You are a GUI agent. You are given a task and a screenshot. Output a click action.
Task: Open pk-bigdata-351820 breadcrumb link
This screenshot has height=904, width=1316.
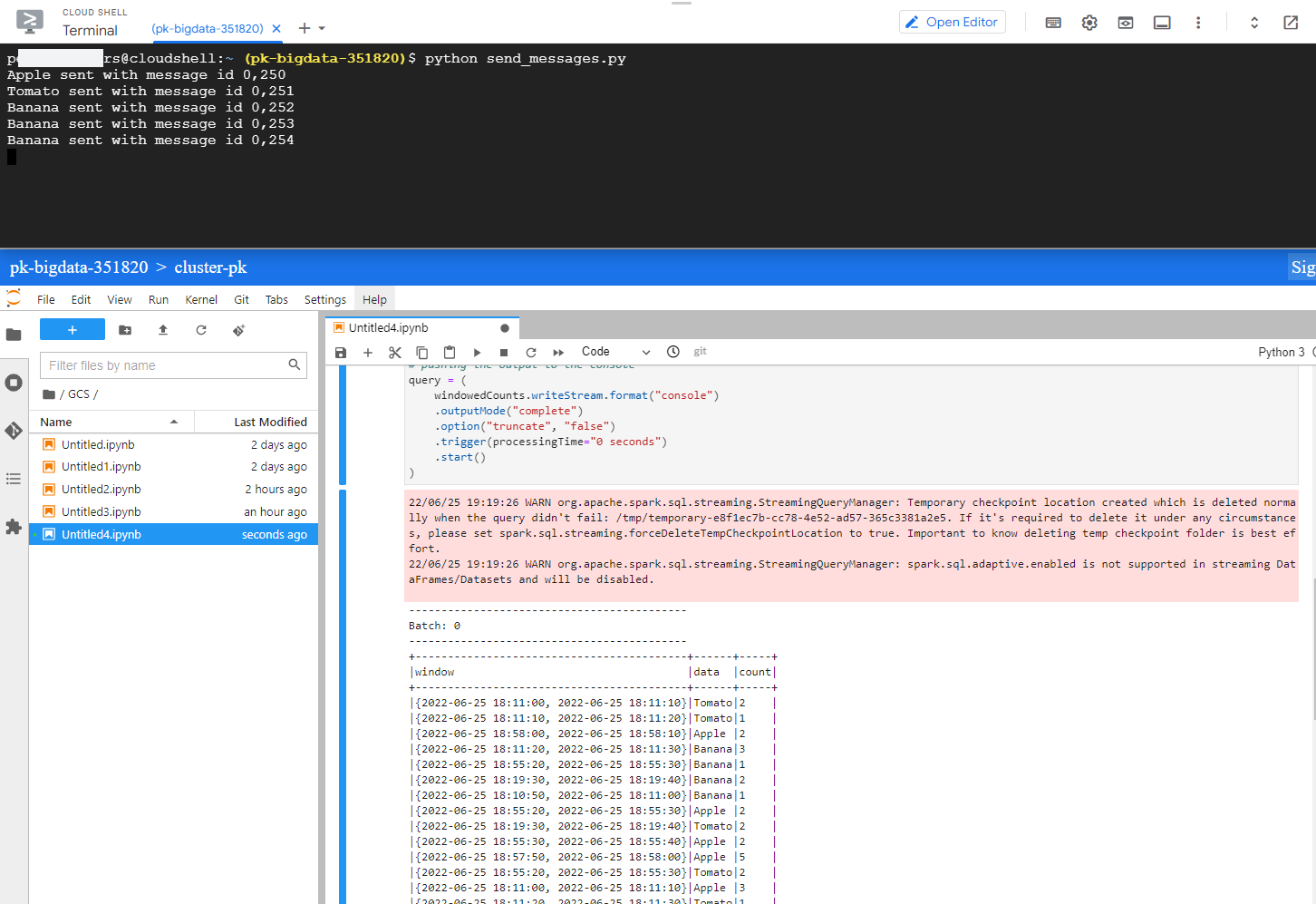tap(78, 267)
